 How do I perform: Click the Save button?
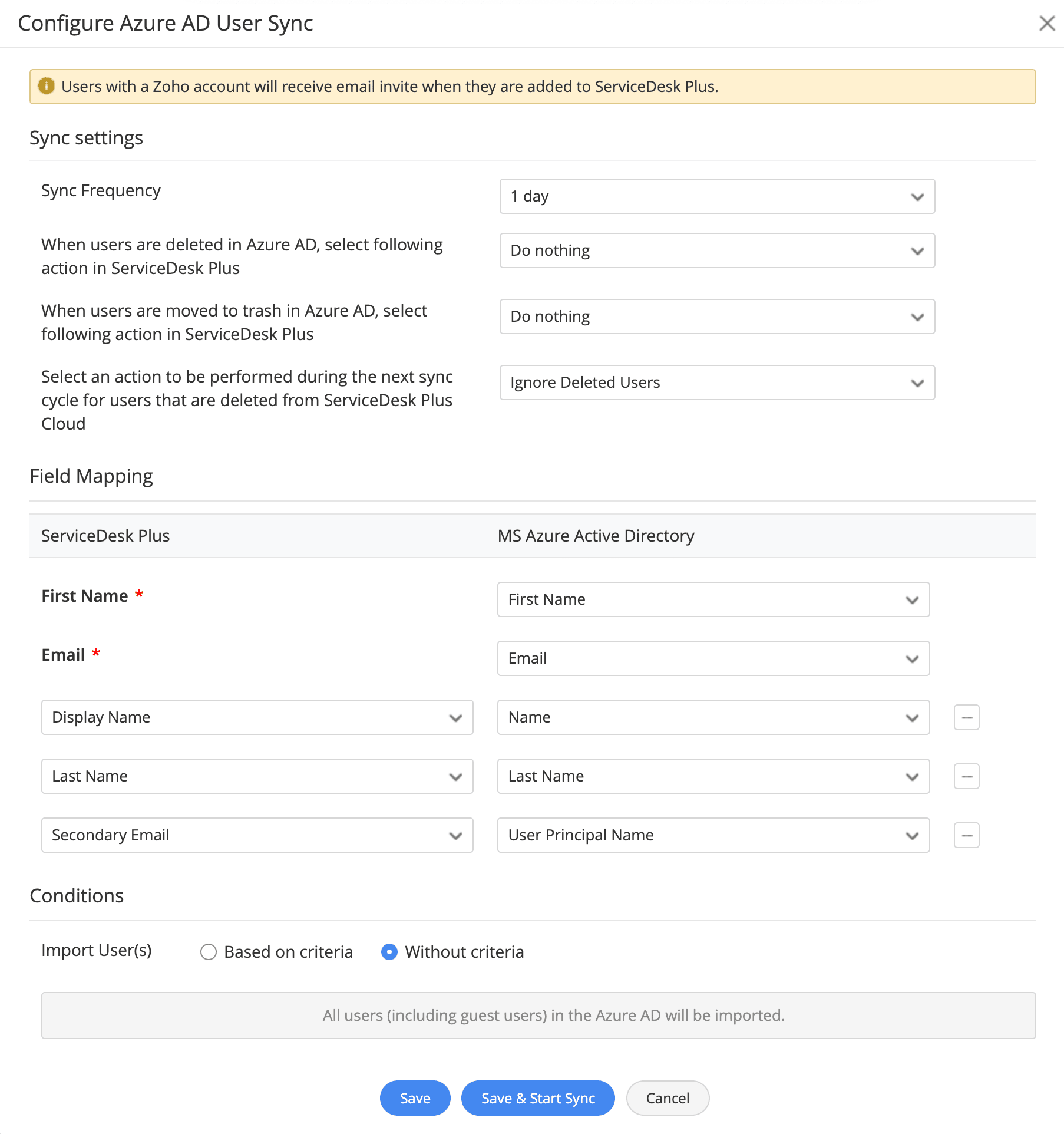click(x=415, y=1098)
